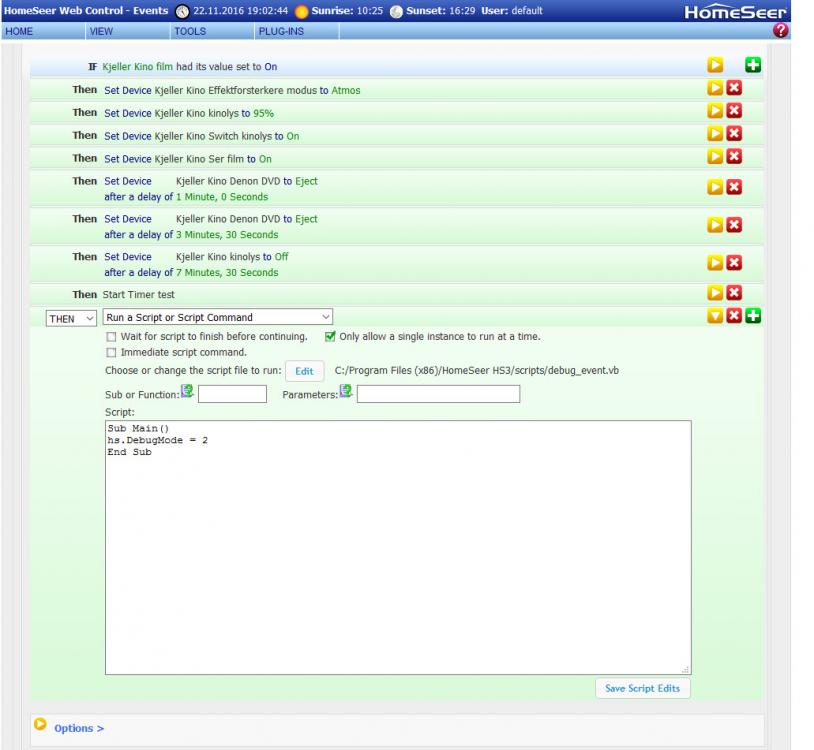Screen dimensions: 814x750
Task: Delete kinolys to Off 7 Minutes action
Action: point(734,263)
